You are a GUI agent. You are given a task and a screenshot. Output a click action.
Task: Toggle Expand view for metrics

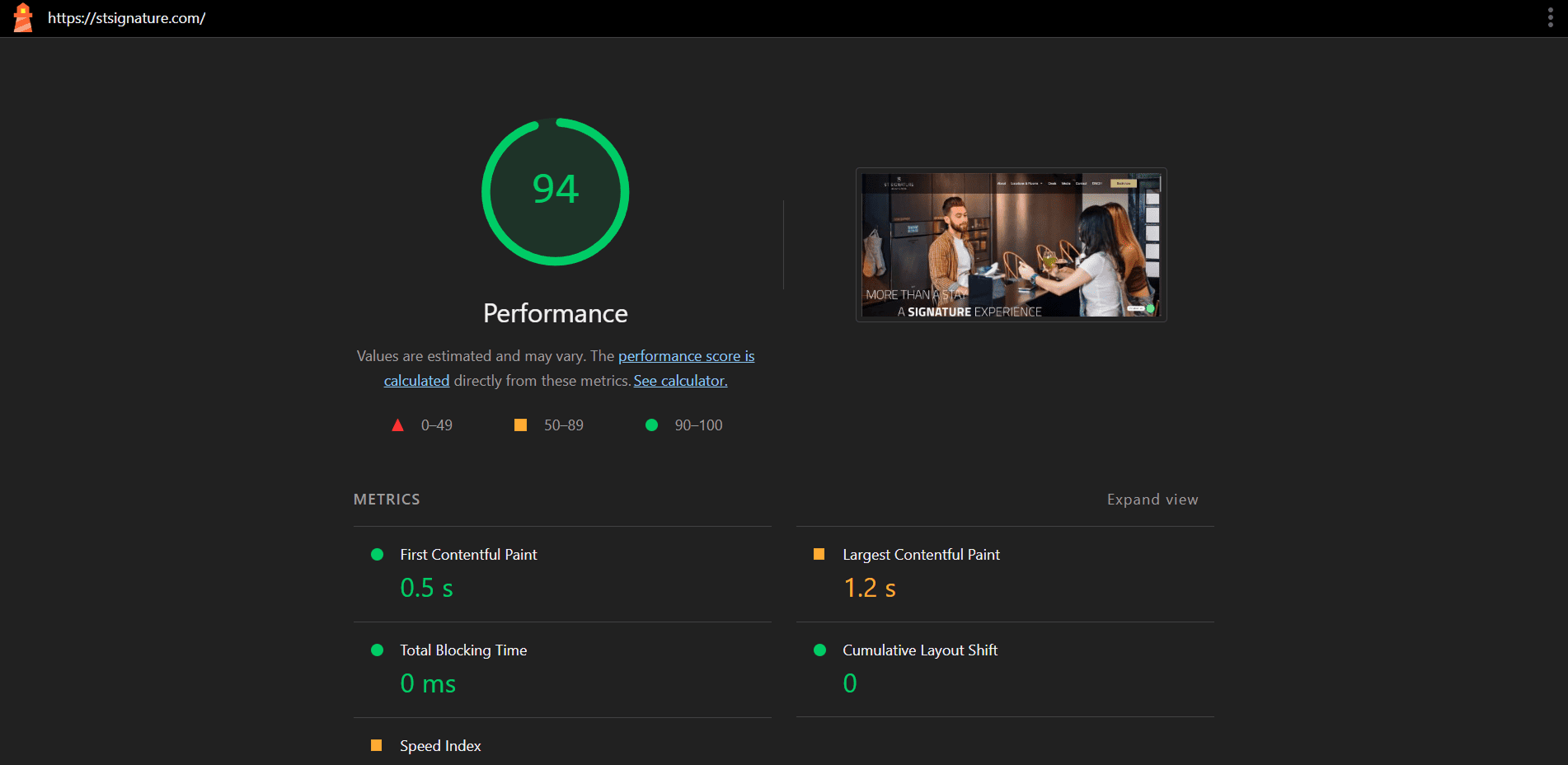click(1152, 500)
